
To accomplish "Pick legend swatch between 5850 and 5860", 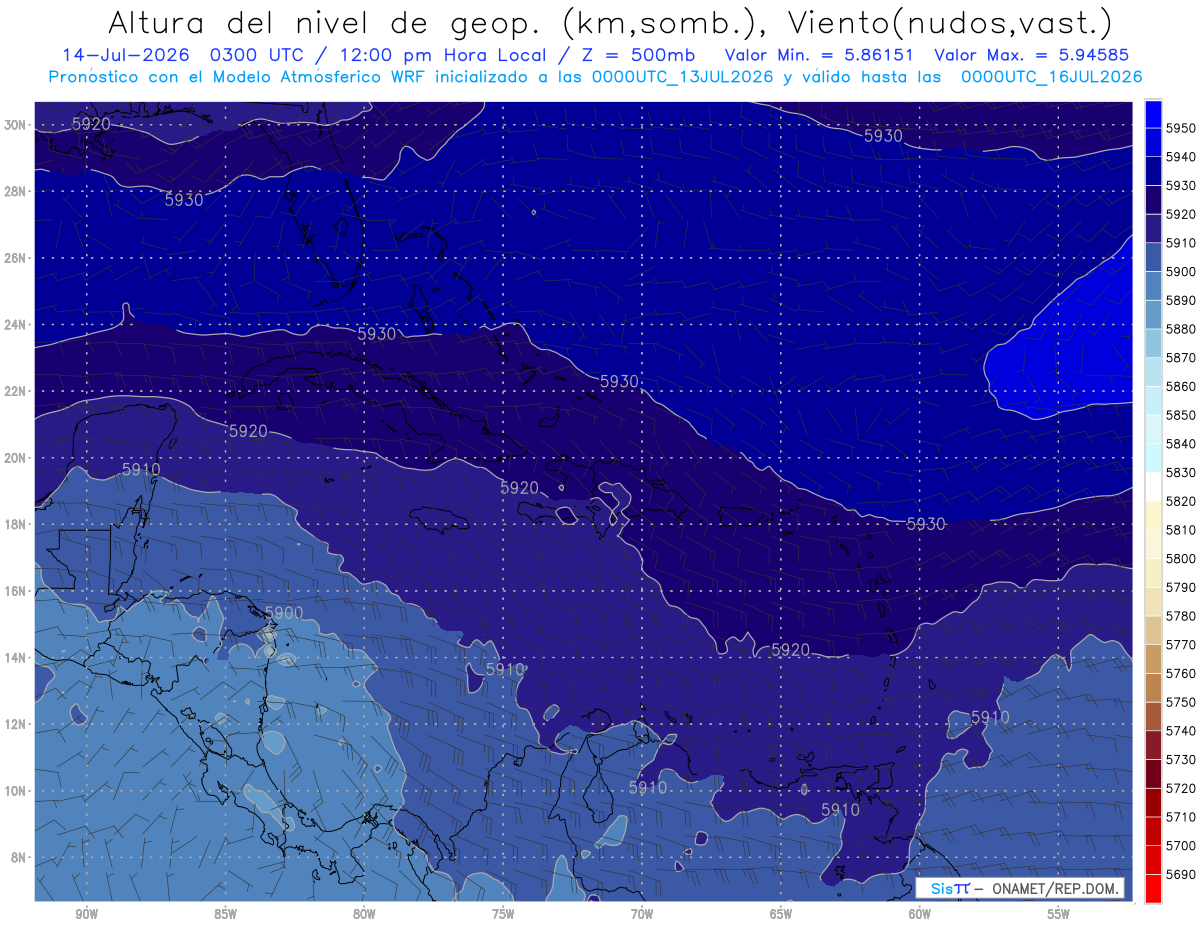I will tap(1153, 400).
